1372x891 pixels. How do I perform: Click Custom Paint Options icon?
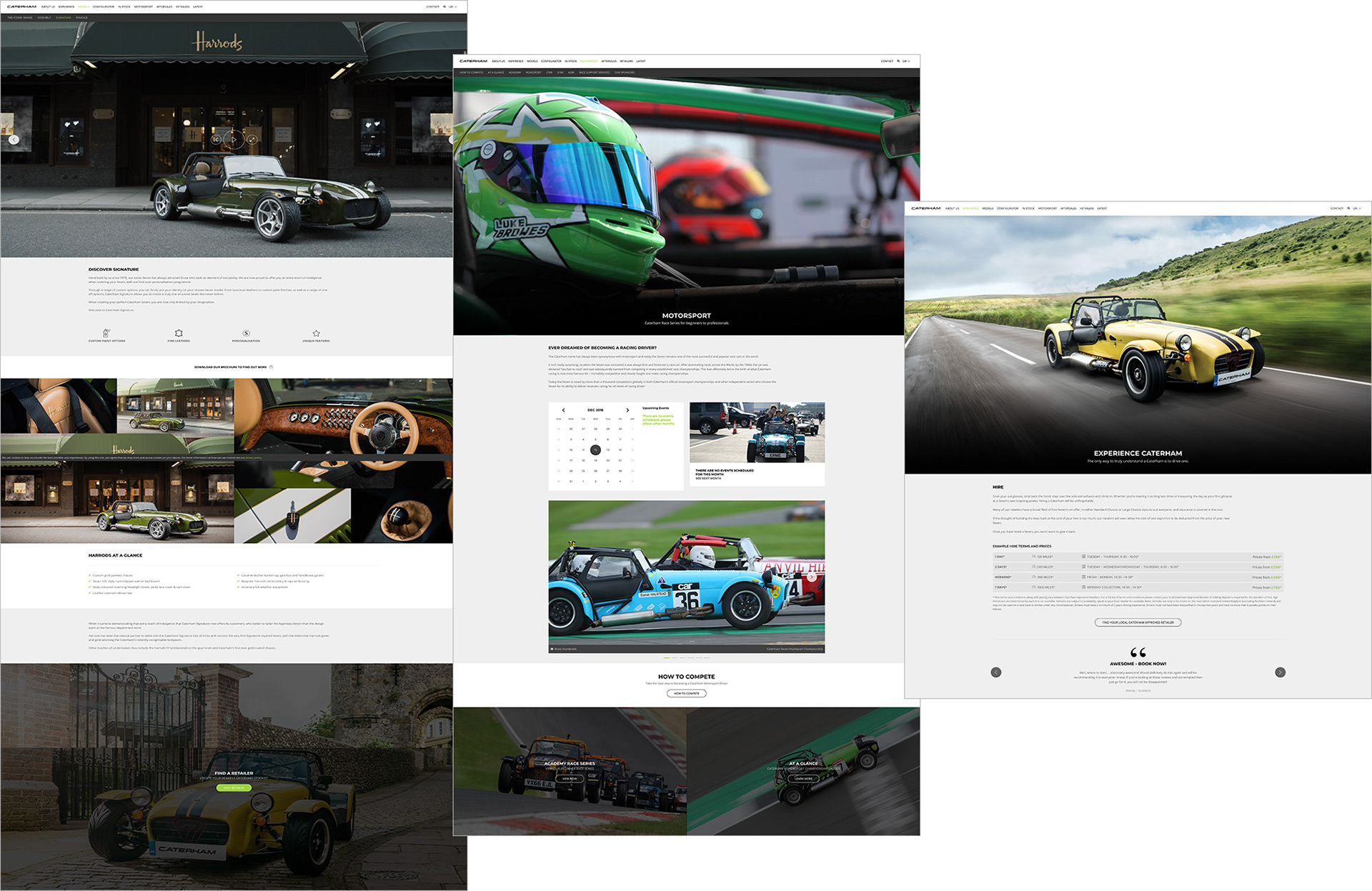click(x=106, y=333)
